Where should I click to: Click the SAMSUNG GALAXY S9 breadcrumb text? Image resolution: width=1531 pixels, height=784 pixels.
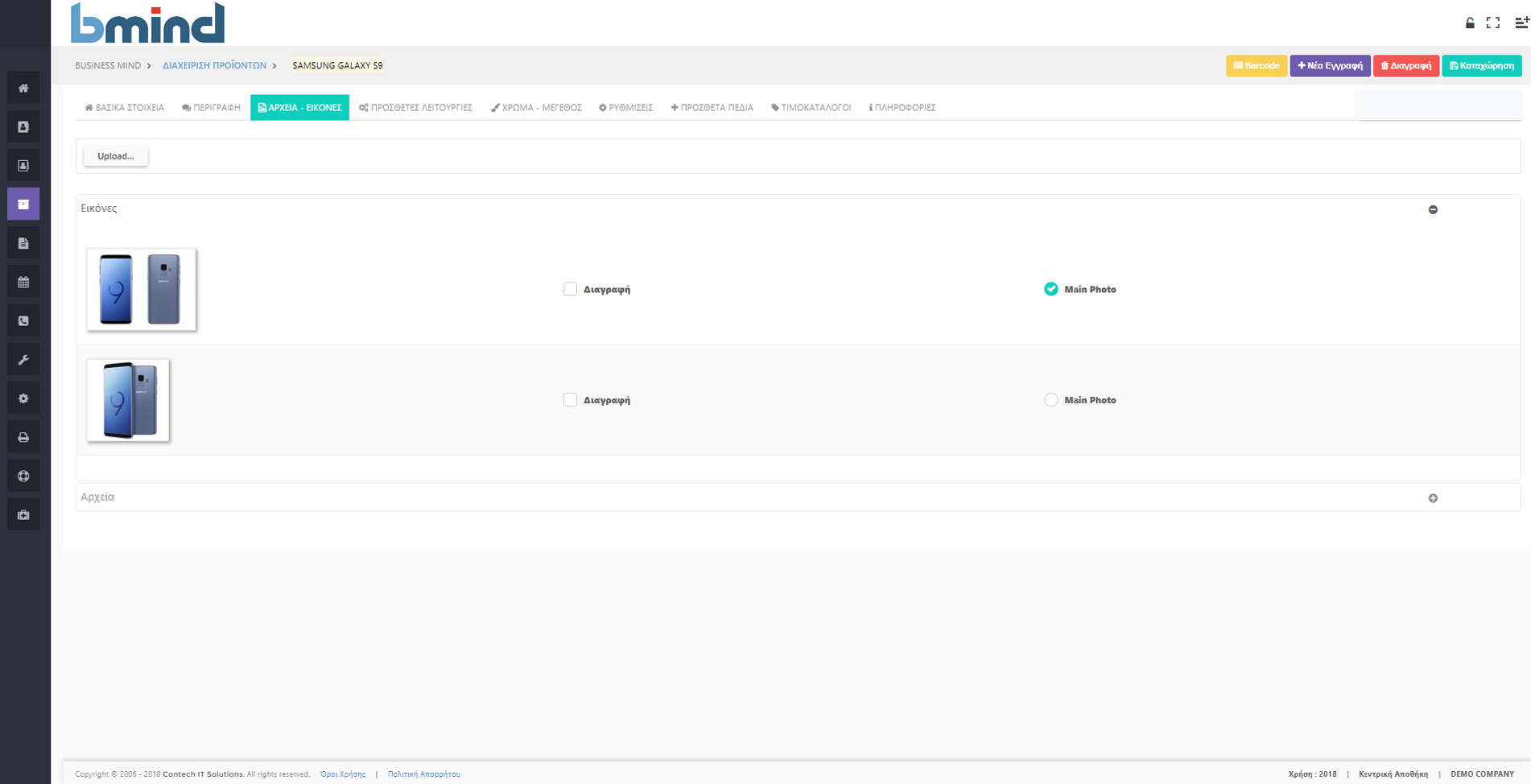337,66
